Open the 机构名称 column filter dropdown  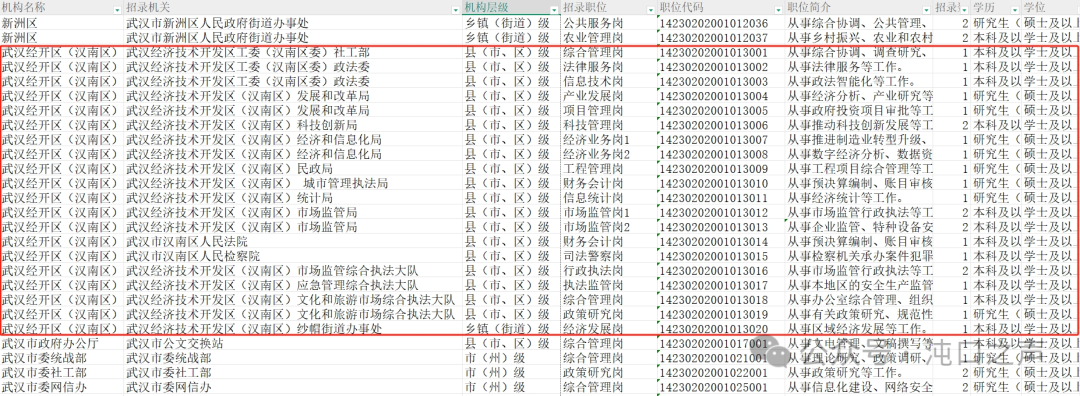click(116, 9)
